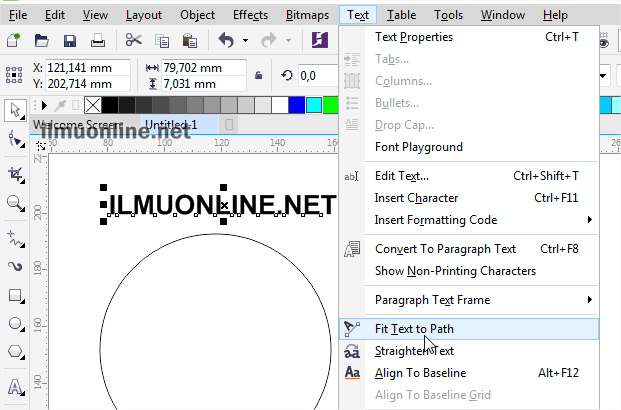Click the Convert To Paragraph Text icon
Screen dimensions: 621x410
[x=352, y=249]
